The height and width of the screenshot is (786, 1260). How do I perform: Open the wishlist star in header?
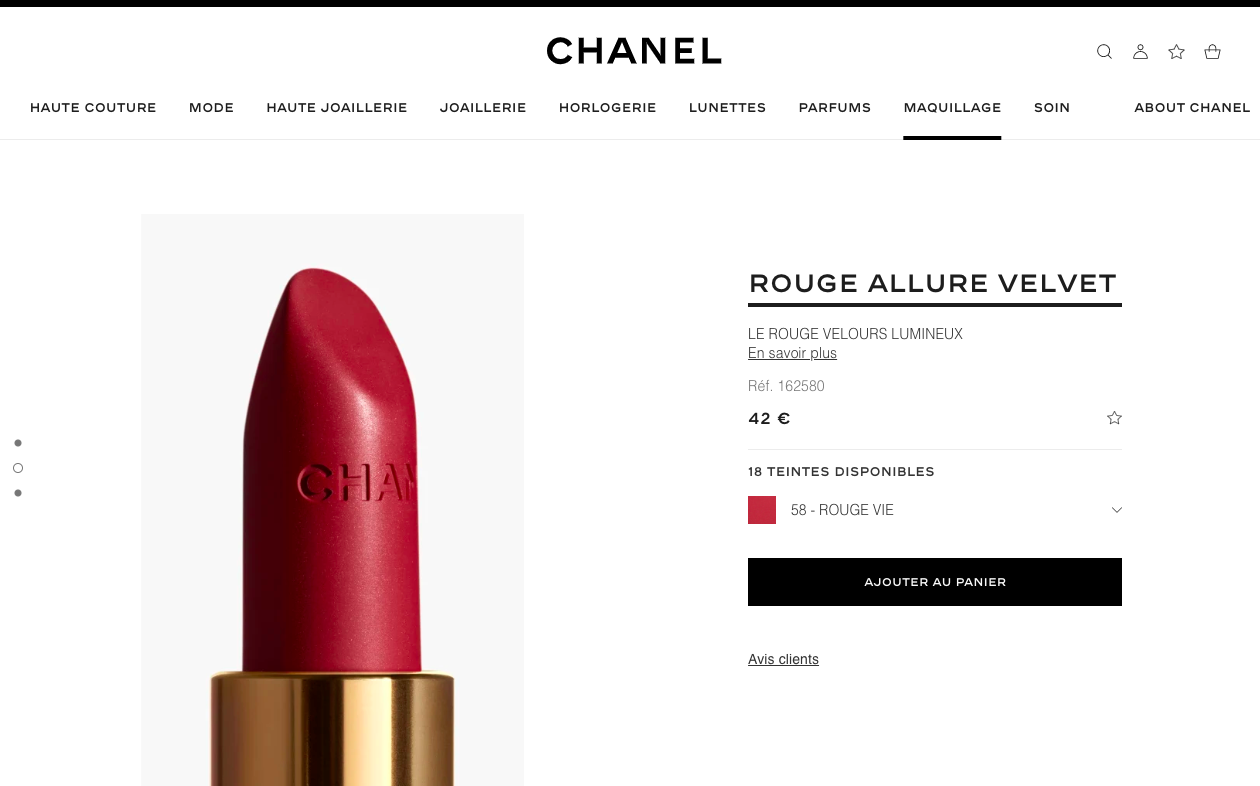(1176, 52)
